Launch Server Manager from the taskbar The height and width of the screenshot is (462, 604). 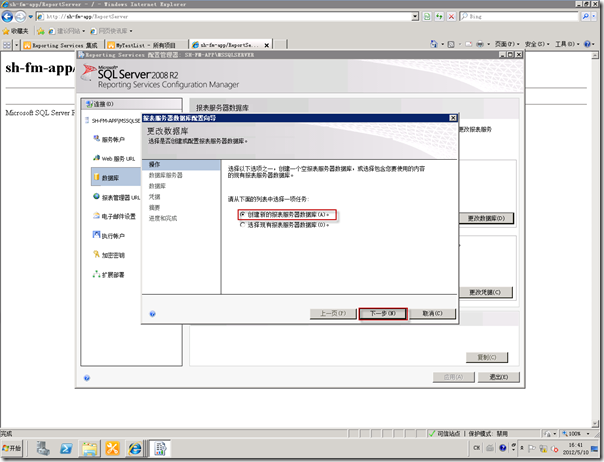pos(43,449)
